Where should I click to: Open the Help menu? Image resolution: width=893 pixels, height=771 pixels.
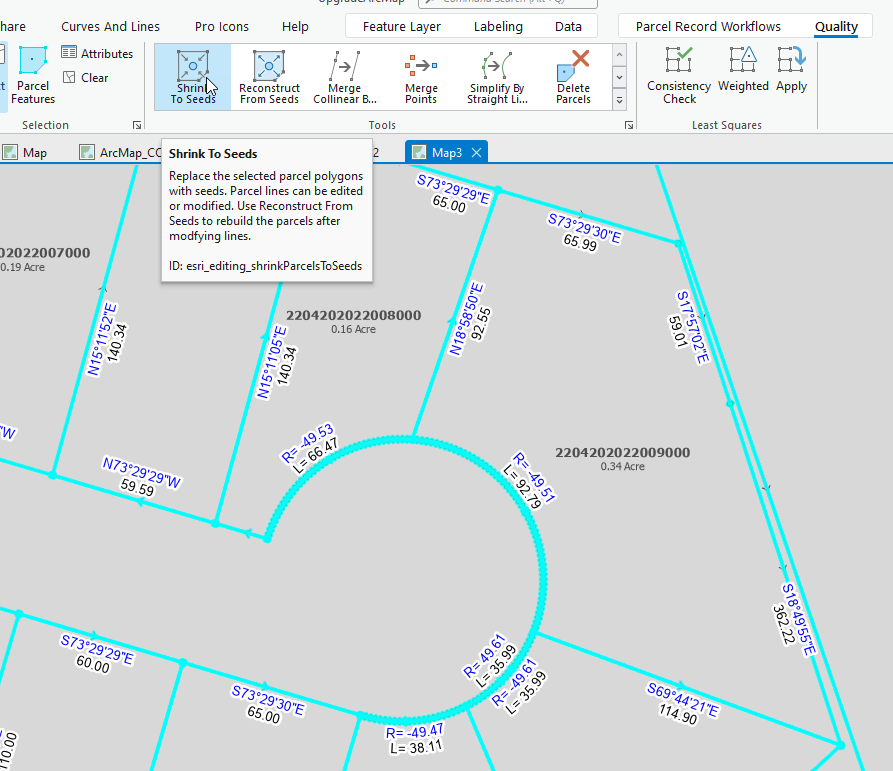pos(295,27)
